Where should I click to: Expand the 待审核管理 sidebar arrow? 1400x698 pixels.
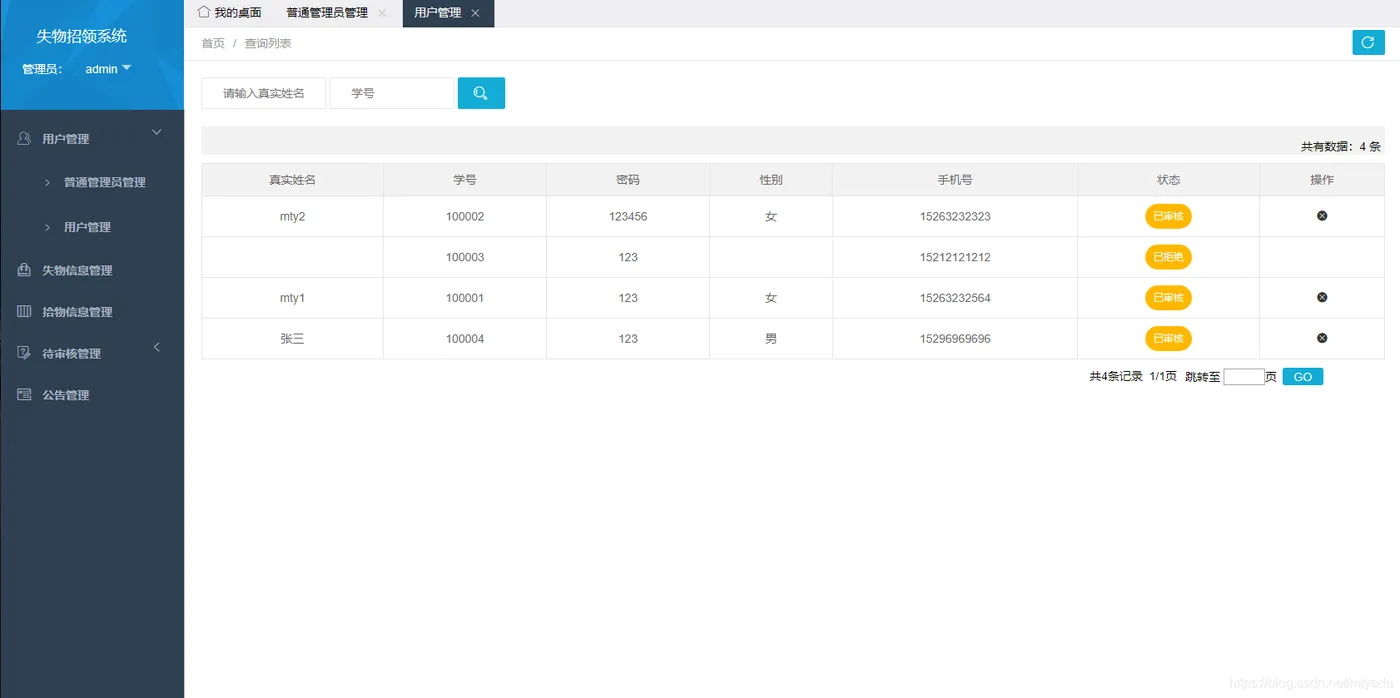(x=156, y=347)
